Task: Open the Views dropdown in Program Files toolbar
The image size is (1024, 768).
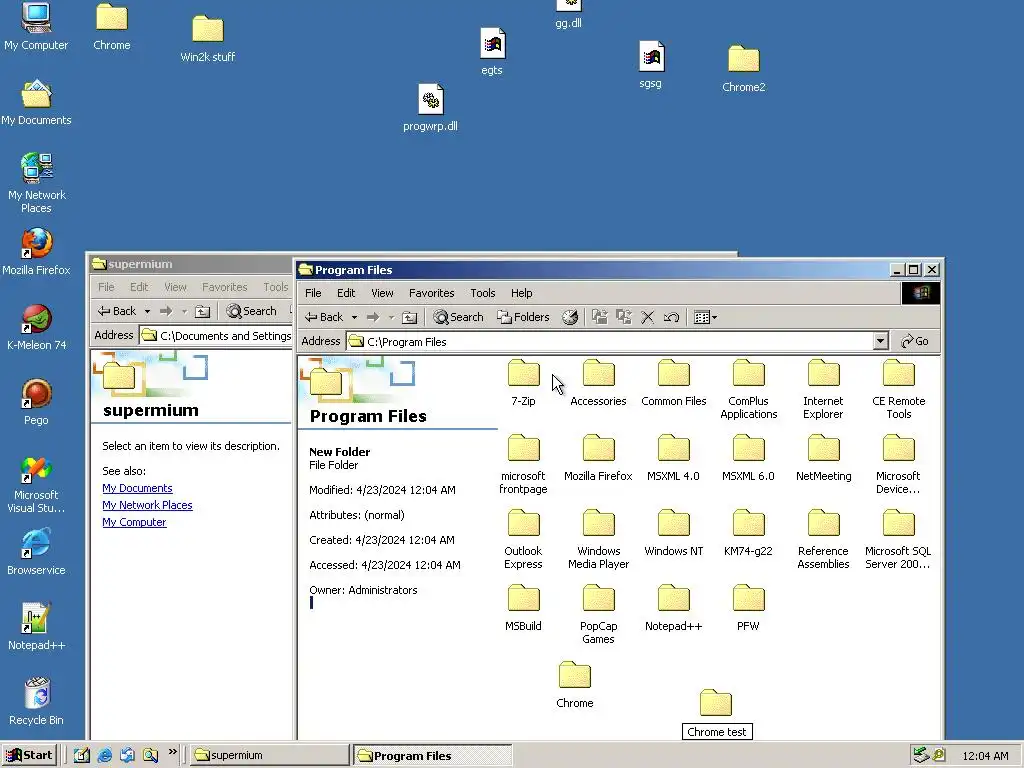Action: pos(705,317)
